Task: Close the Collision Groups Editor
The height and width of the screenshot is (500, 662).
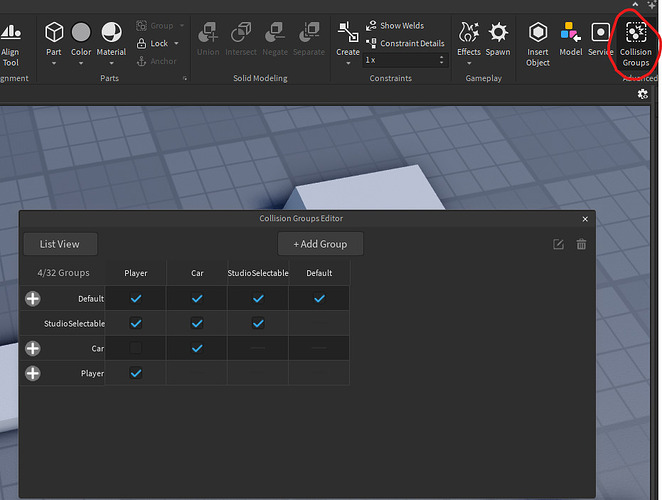Action: tap(585, 219)
